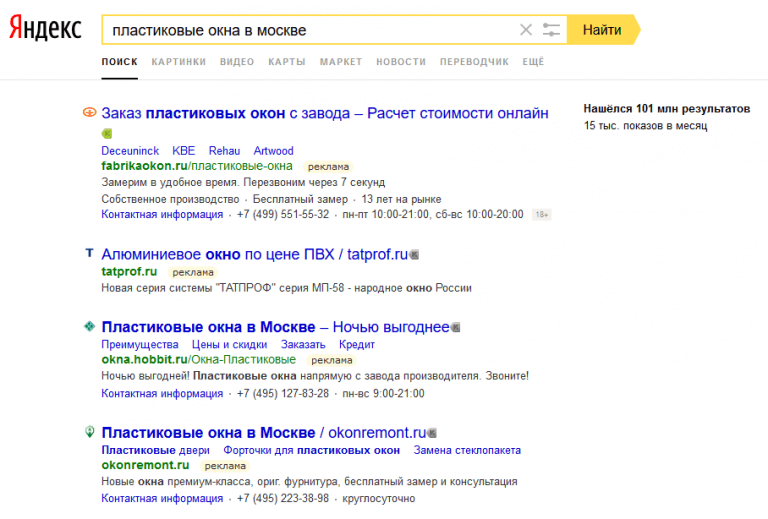Open the KBE sitelink
Image resolution: width=768 pixels, height=519 pixels.
pos(184,151)
